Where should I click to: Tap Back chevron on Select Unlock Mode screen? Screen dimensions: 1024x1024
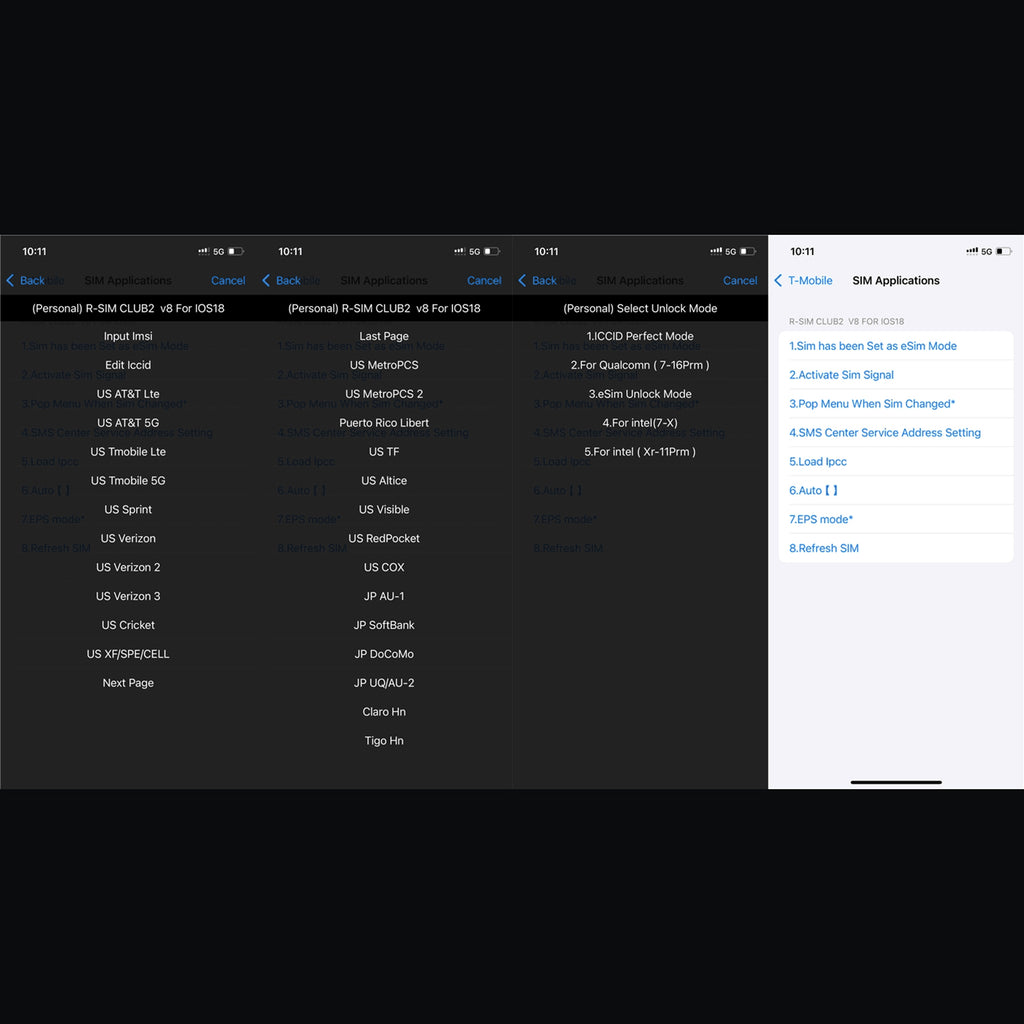coord(523,281)
